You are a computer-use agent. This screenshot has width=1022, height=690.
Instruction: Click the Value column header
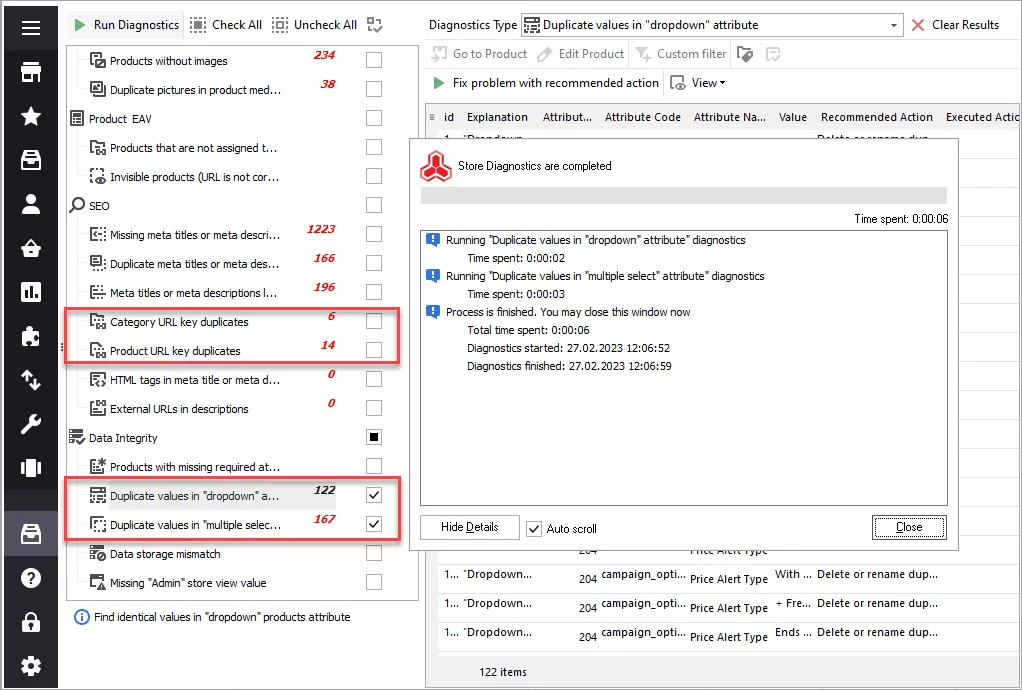coord(793,117)
